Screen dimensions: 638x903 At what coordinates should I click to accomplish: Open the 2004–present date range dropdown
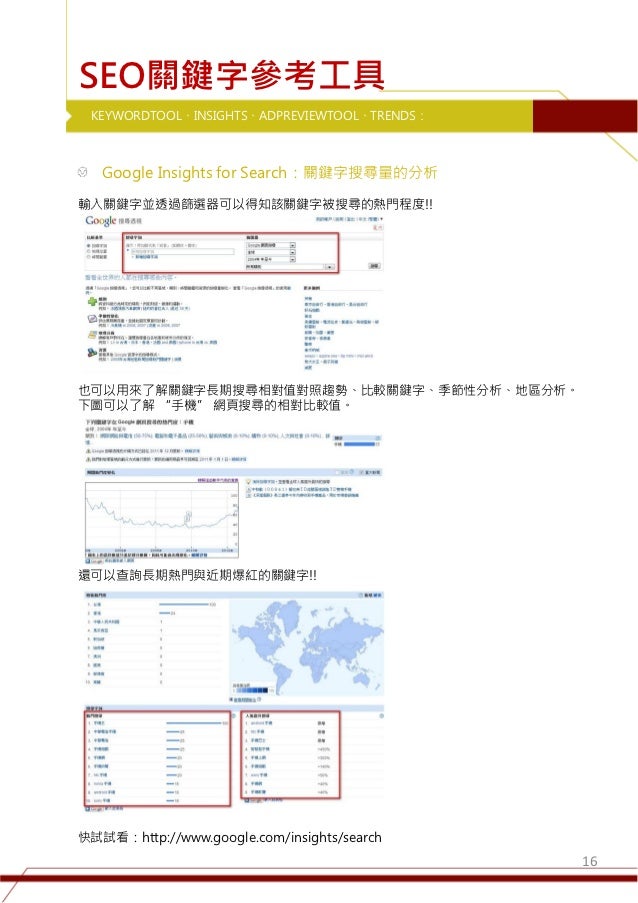click(271, 259)
